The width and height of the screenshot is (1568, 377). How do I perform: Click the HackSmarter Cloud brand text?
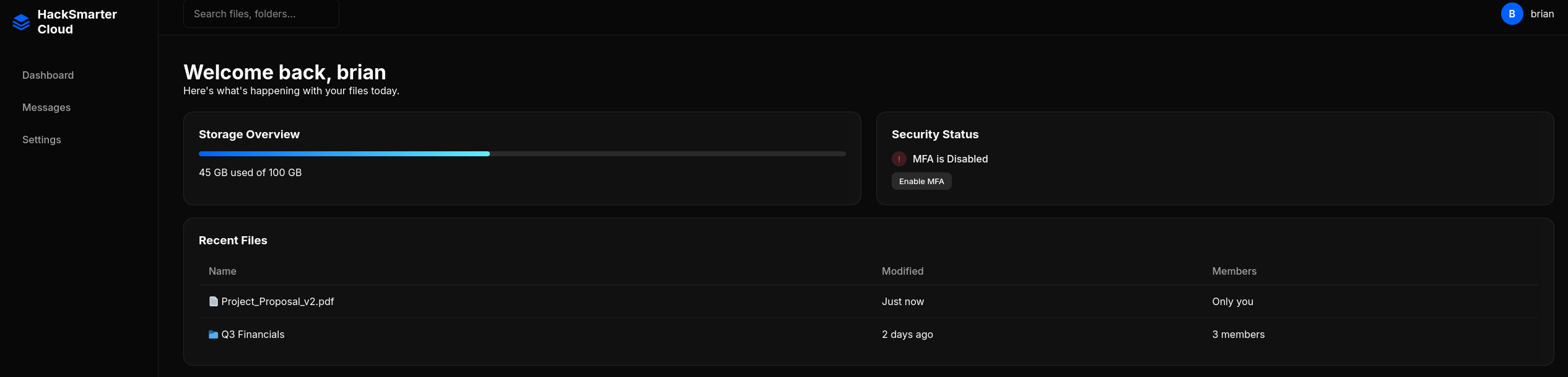(77, 22)
